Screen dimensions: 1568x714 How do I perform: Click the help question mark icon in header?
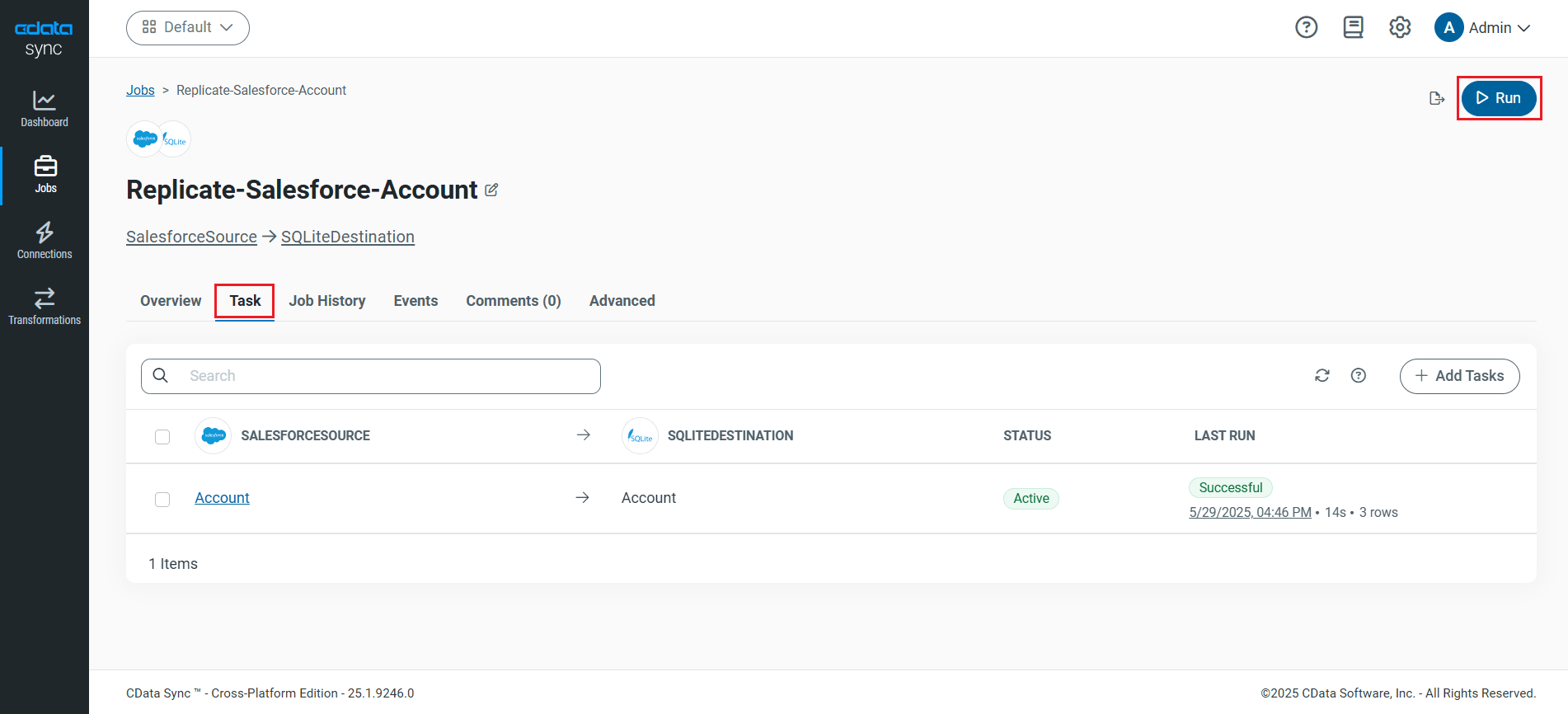point(1306,27)
